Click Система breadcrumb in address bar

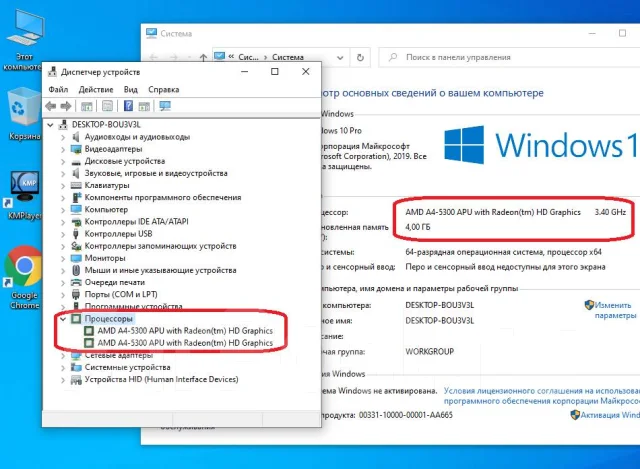tap(288, 57)
